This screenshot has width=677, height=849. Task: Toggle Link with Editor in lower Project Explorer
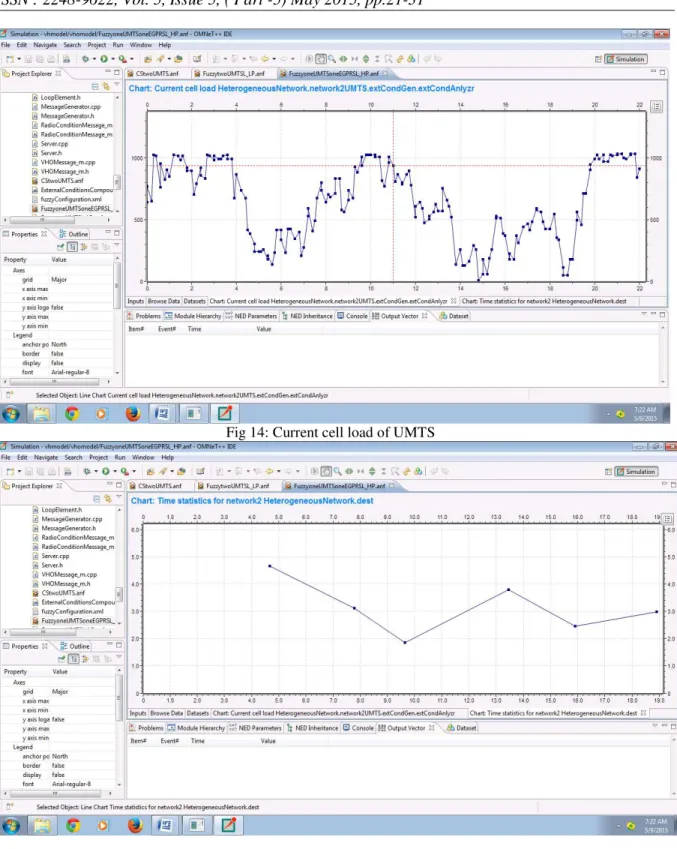(107, 498)
